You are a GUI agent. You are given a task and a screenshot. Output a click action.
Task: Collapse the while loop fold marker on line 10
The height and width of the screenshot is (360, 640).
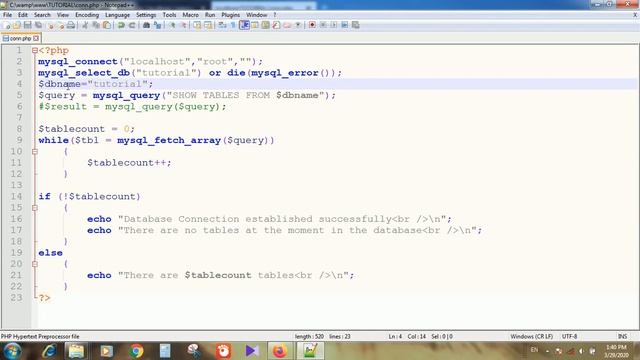(35, 151)
